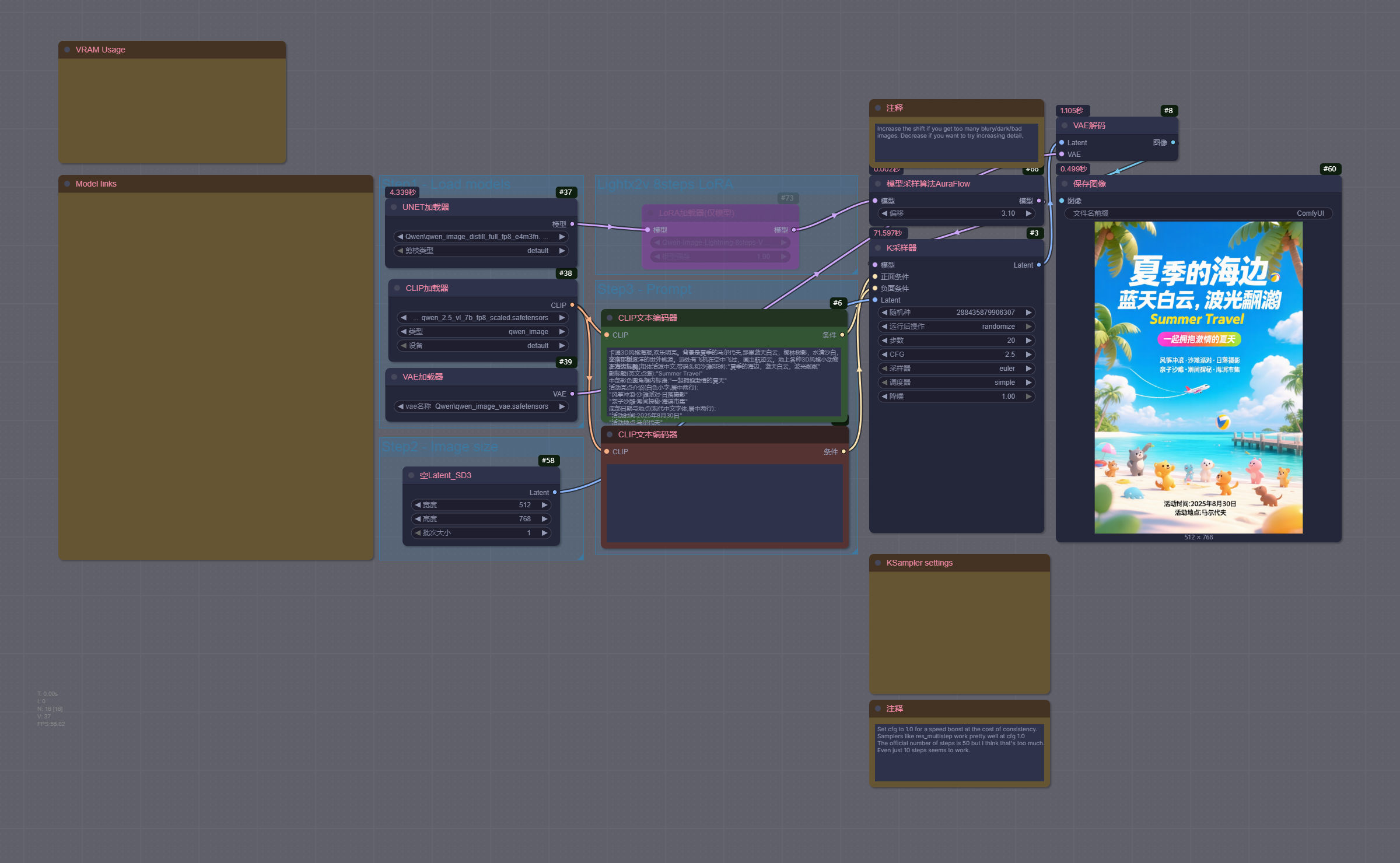The image size is (1400, 863).
Task: Increase 步数 with its right arrow
Action: click(x=1028, y=341)
